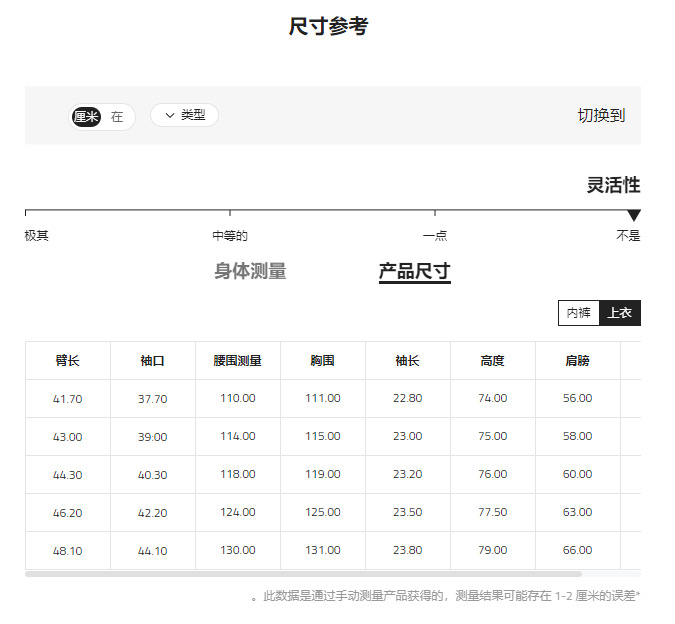675x624 pixels.
Task: Open the 身体测量 tab
Action: point(250,271)
